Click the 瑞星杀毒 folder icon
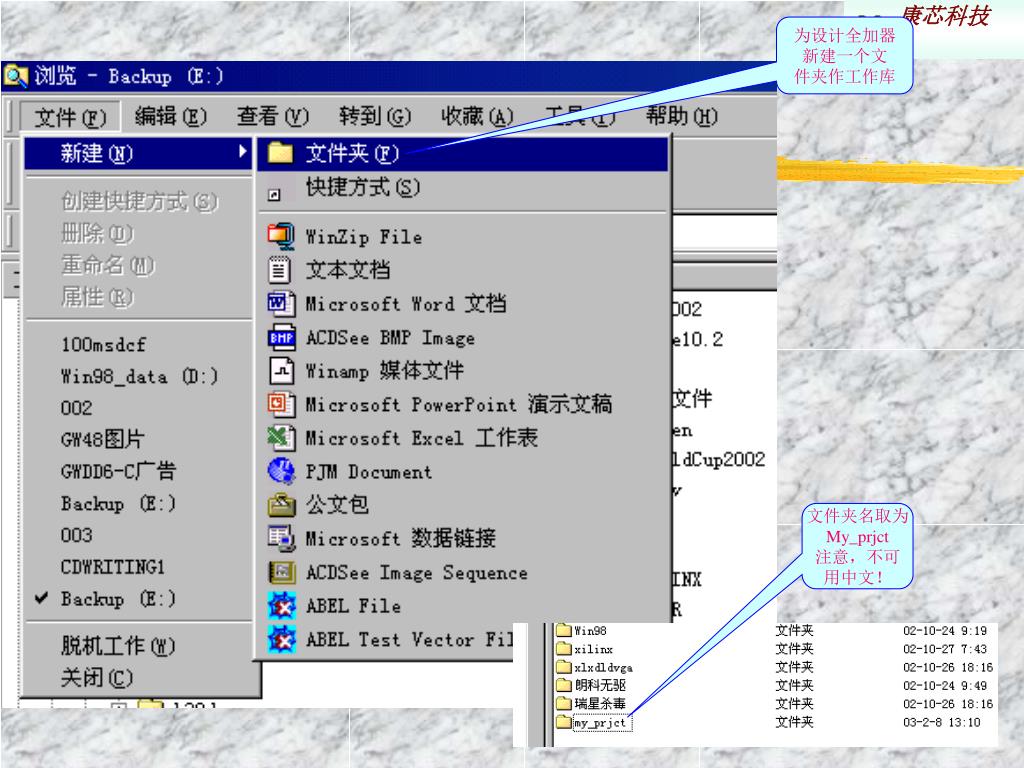Viewport: 1024px width, 768px height. [x=564, y=703]
